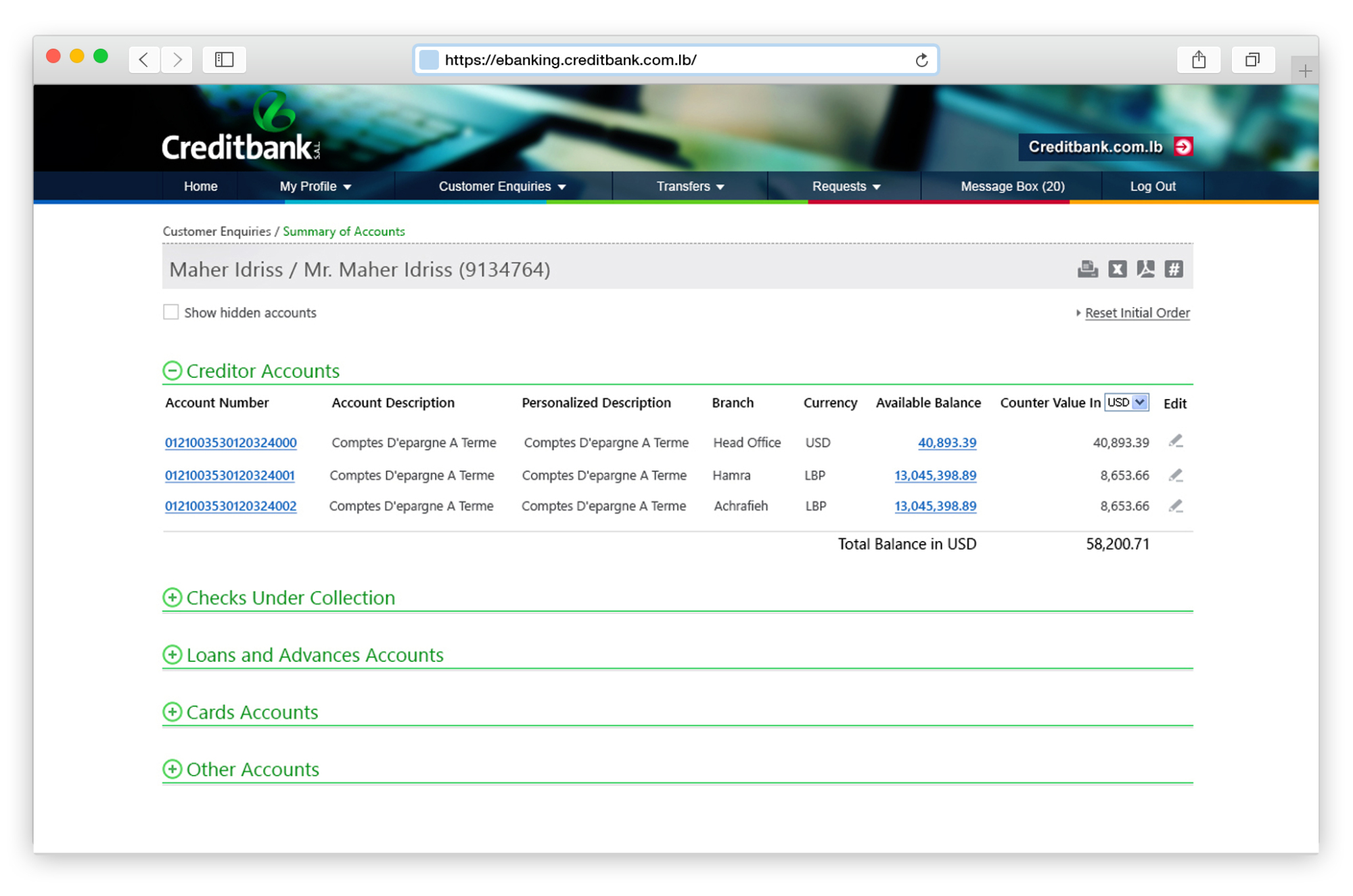This screenshot has width=1353, height=896.
Task: Show all browser tabs
Action: pos(1252,60)
